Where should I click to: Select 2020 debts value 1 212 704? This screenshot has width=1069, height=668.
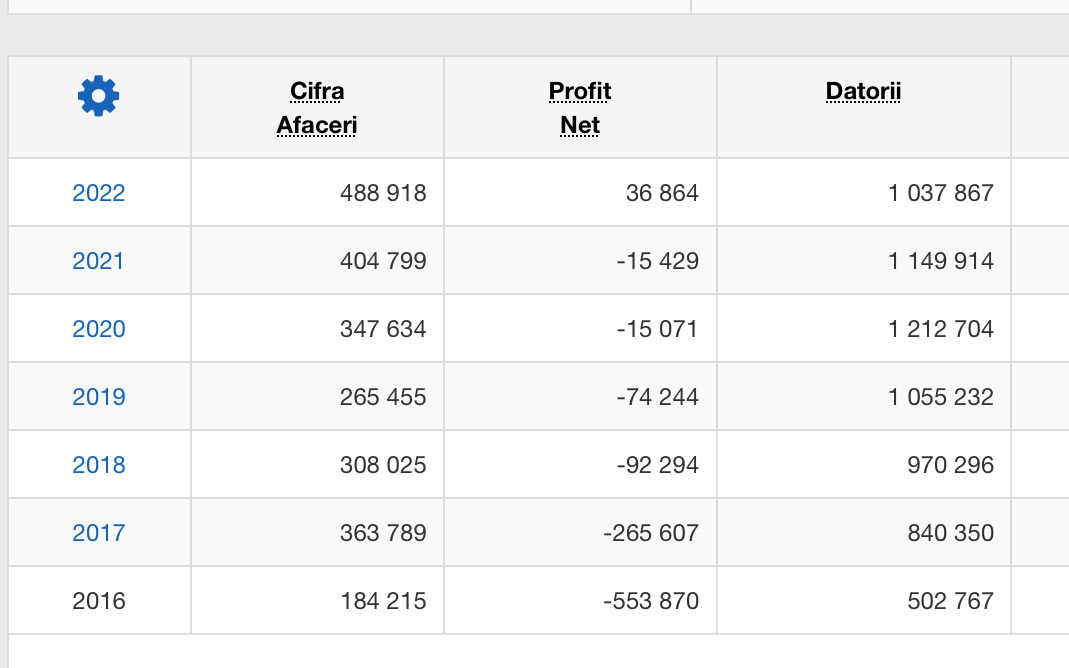point(940,329)
